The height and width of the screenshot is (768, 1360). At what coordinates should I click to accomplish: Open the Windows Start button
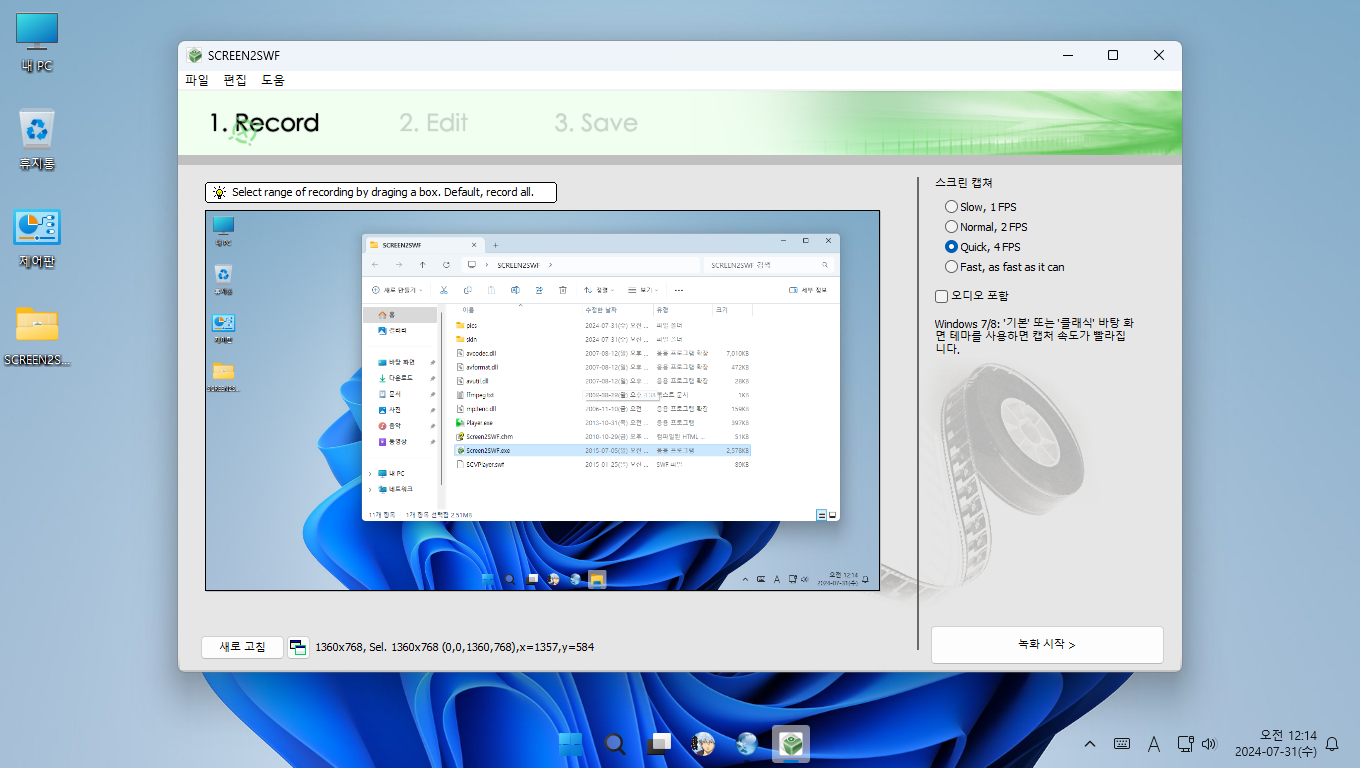coord(571,744)
